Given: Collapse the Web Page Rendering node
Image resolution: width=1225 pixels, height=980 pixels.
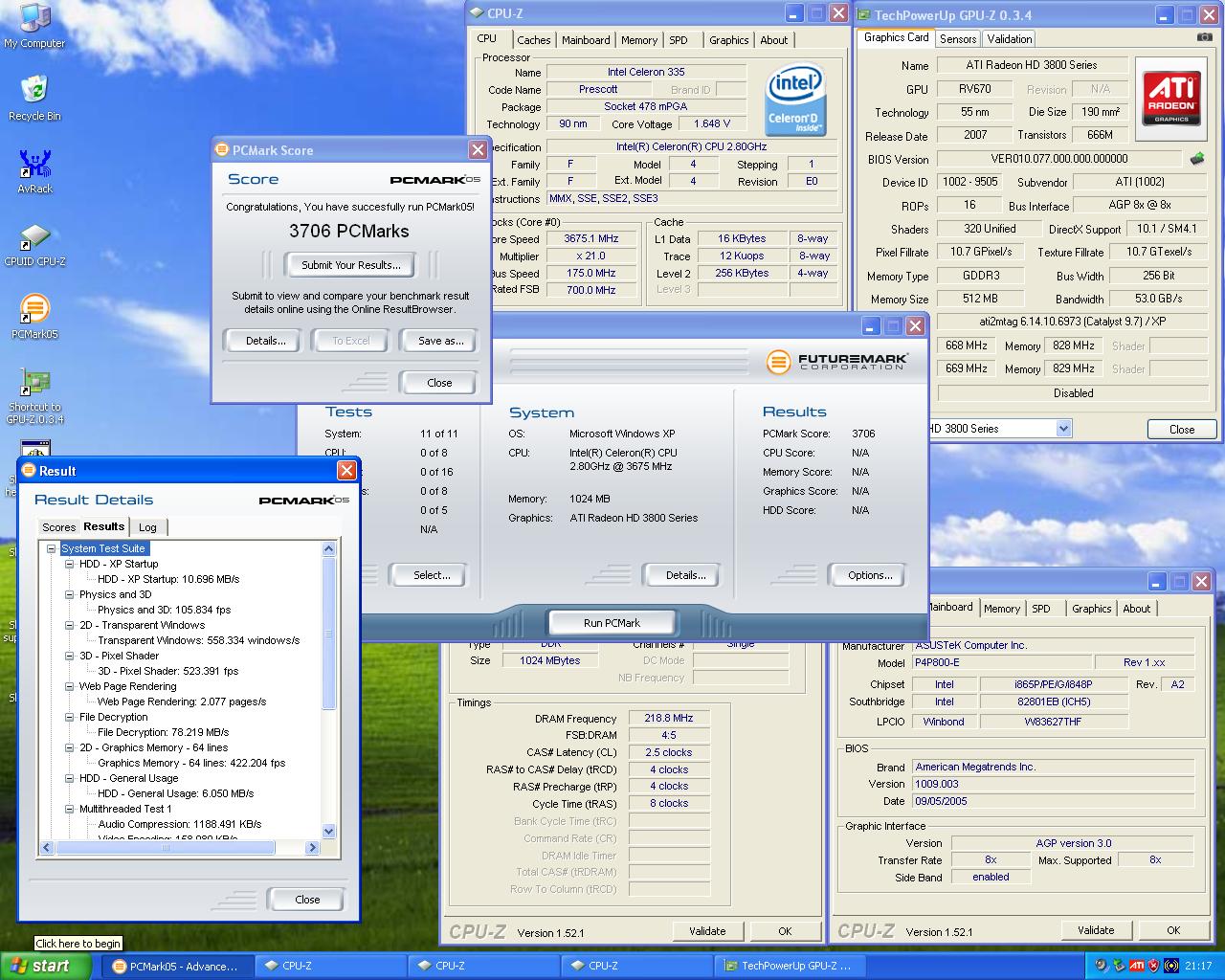Looking at the screenshot, I should [69, 686].
